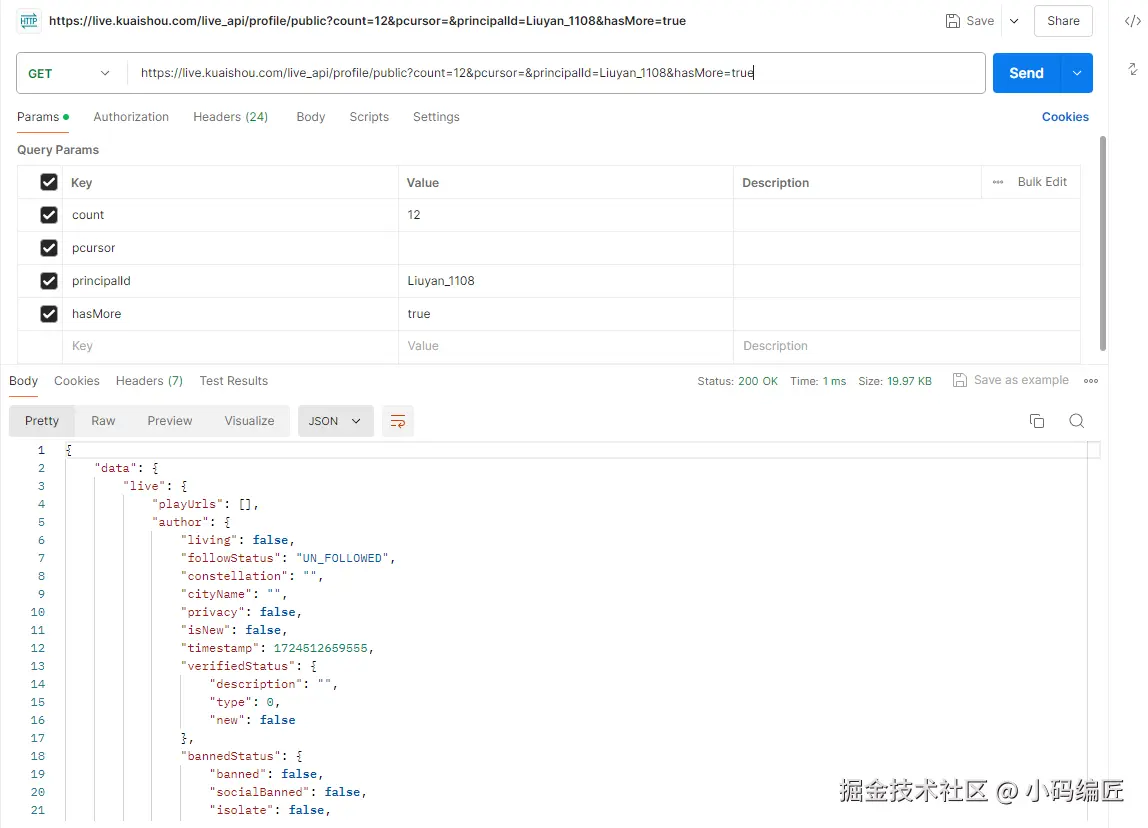The image size is (1148, 828).
Task: Click Save as example
Action: click(1021, 380)
